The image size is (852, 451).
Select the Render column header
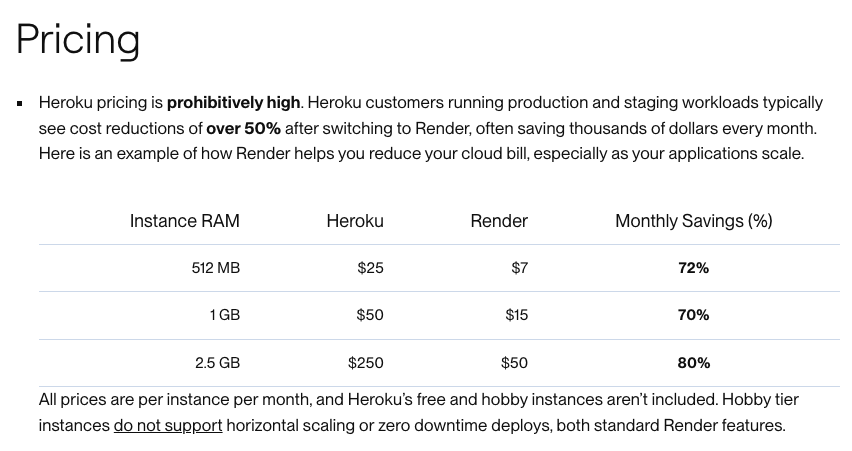coord(499,221)
